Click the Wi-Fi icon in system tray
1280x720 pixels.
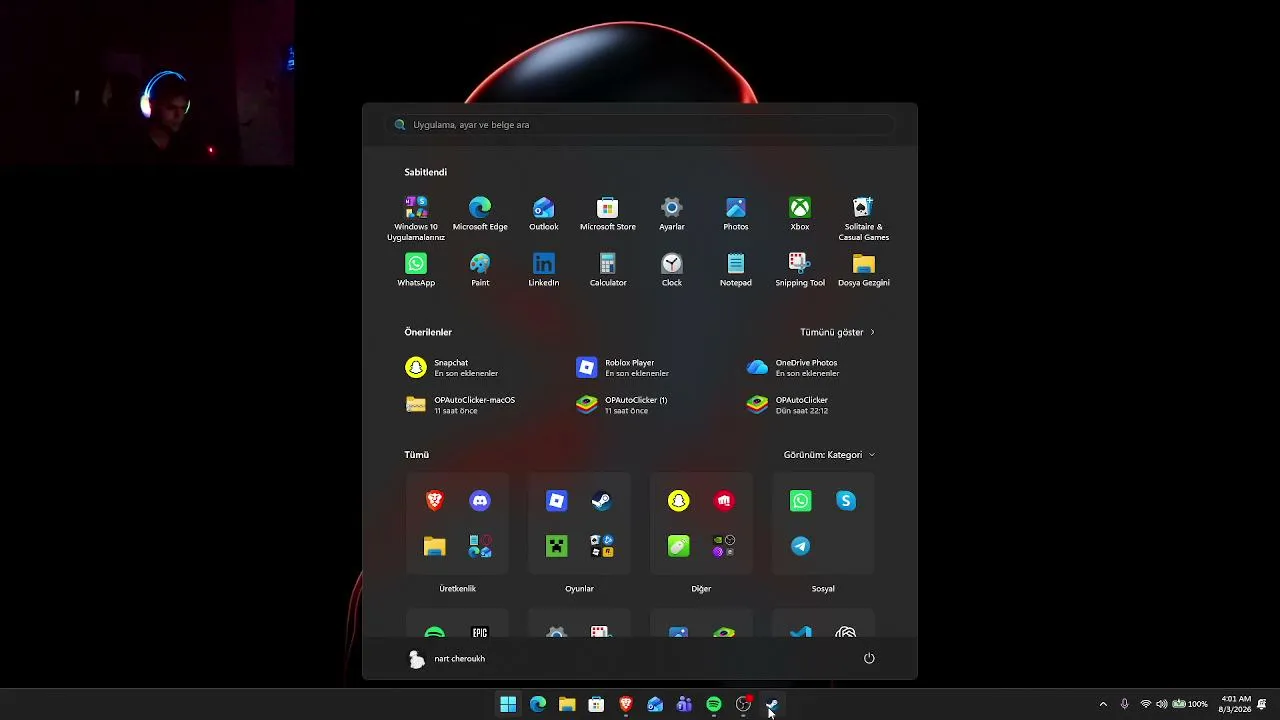[1146, 704]
